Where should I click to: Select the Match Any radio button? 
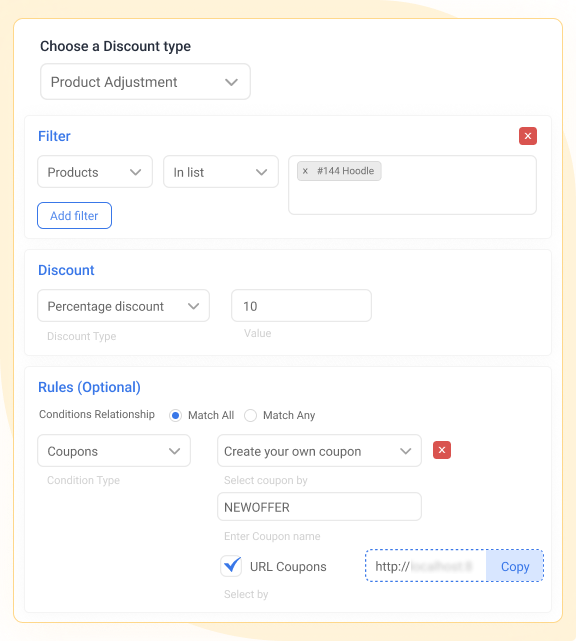click(250, 415)
